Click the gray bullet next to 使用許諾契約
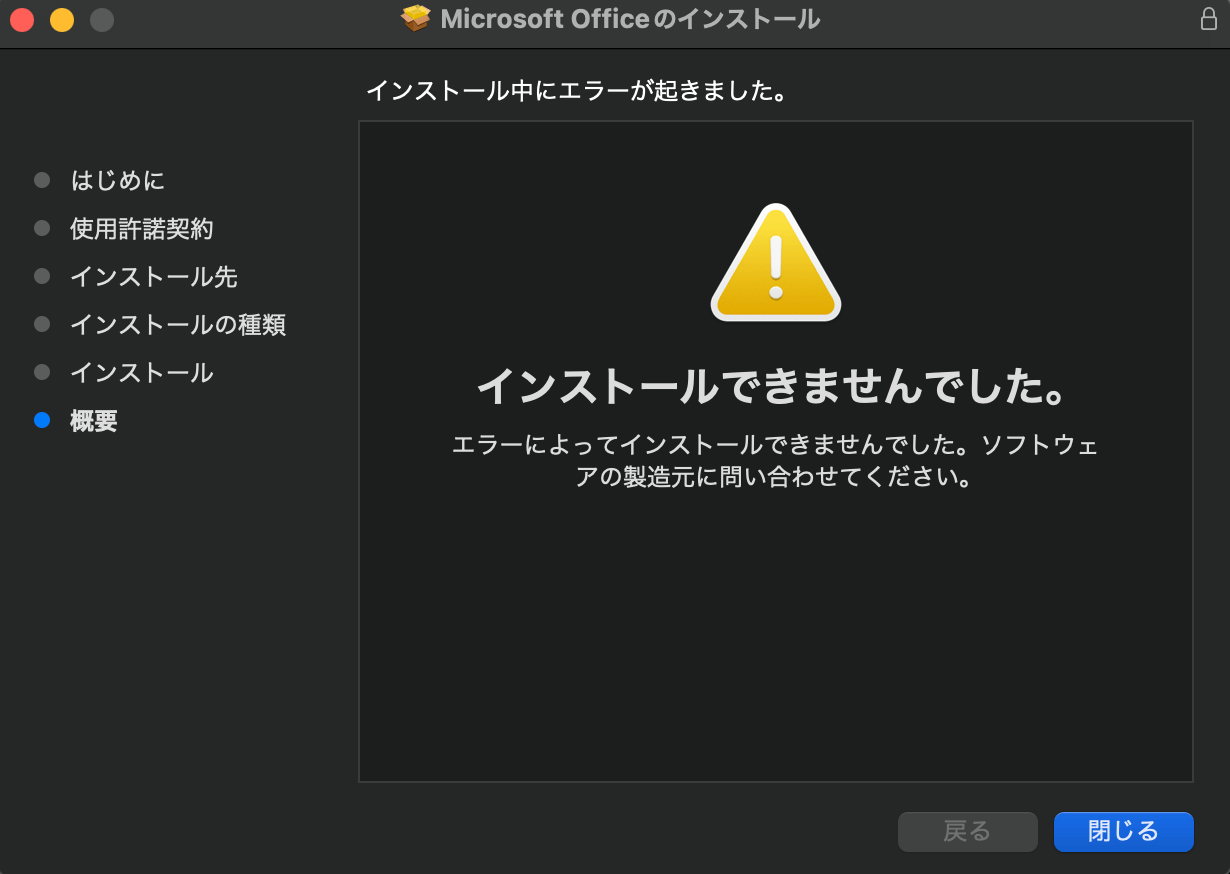 (42, 228)
